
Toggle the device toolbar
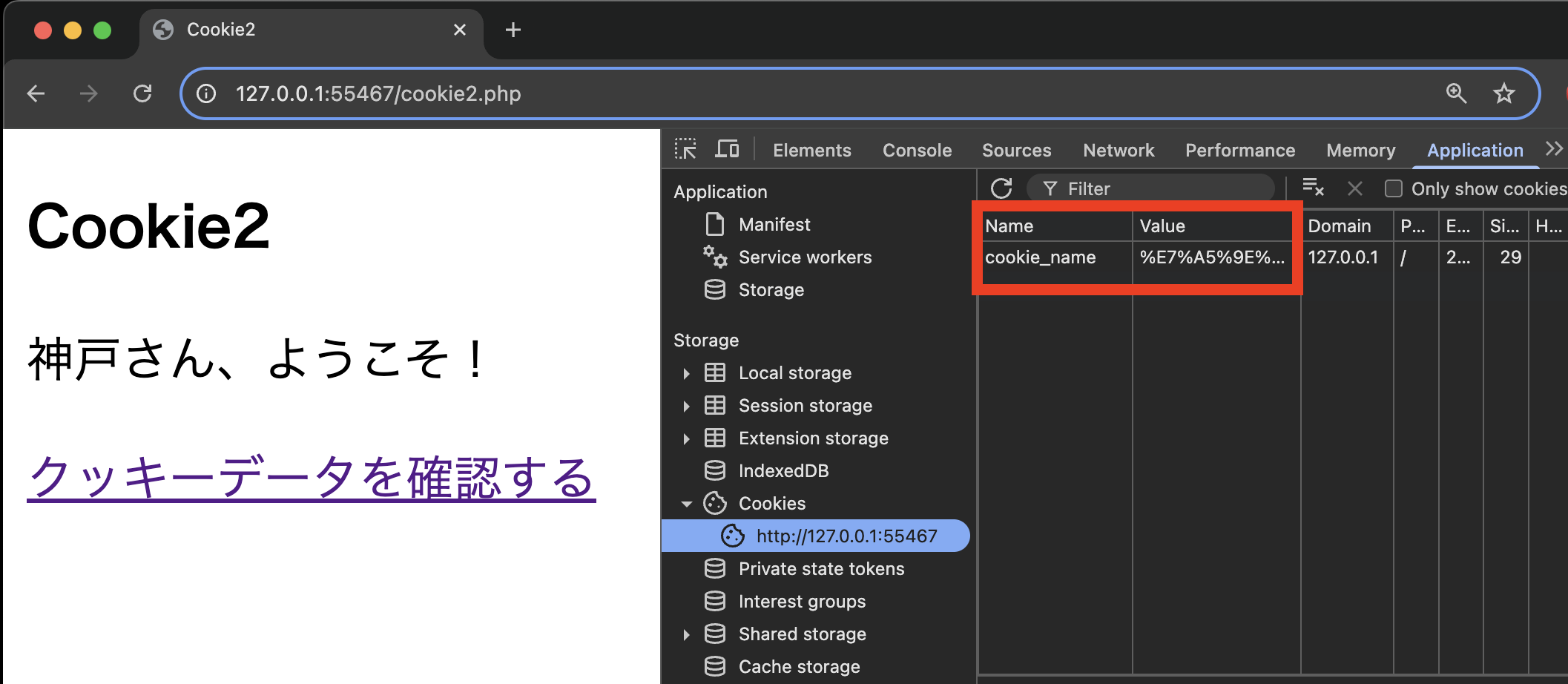[x=727, y=148]
